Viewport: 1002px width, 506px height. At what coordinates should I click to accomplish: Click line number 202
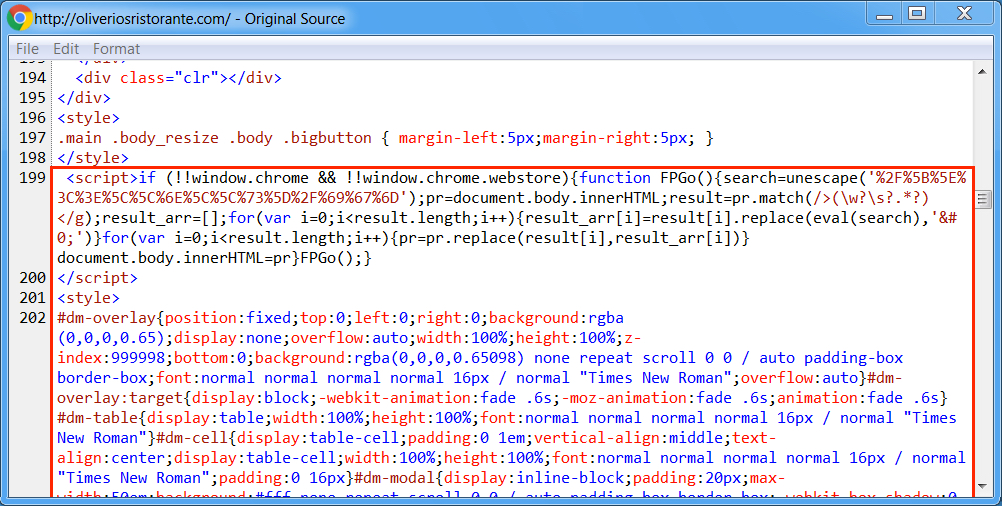33,318
